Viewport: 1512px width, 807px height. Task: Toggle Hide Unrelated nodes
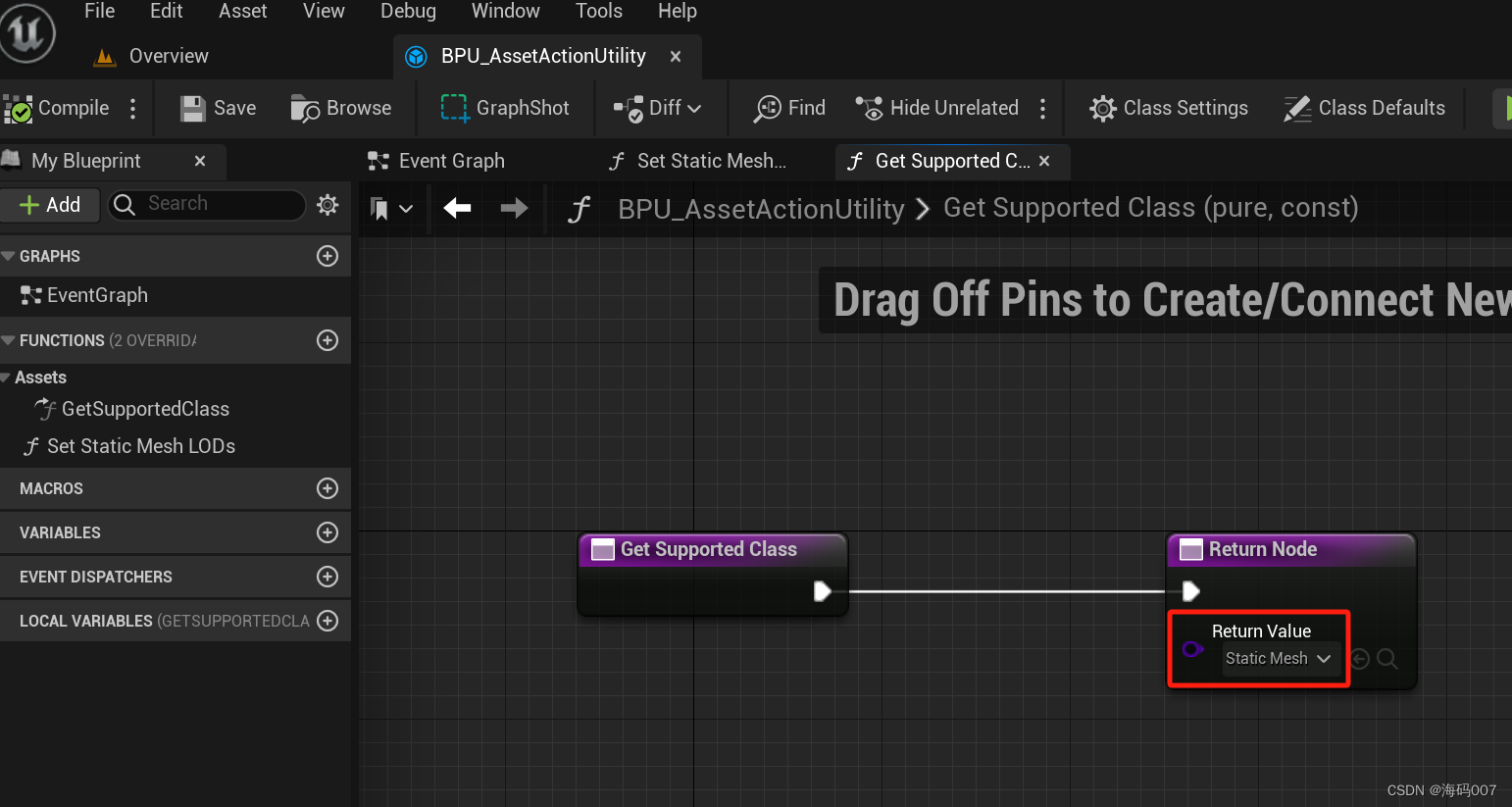click(937, 108)
